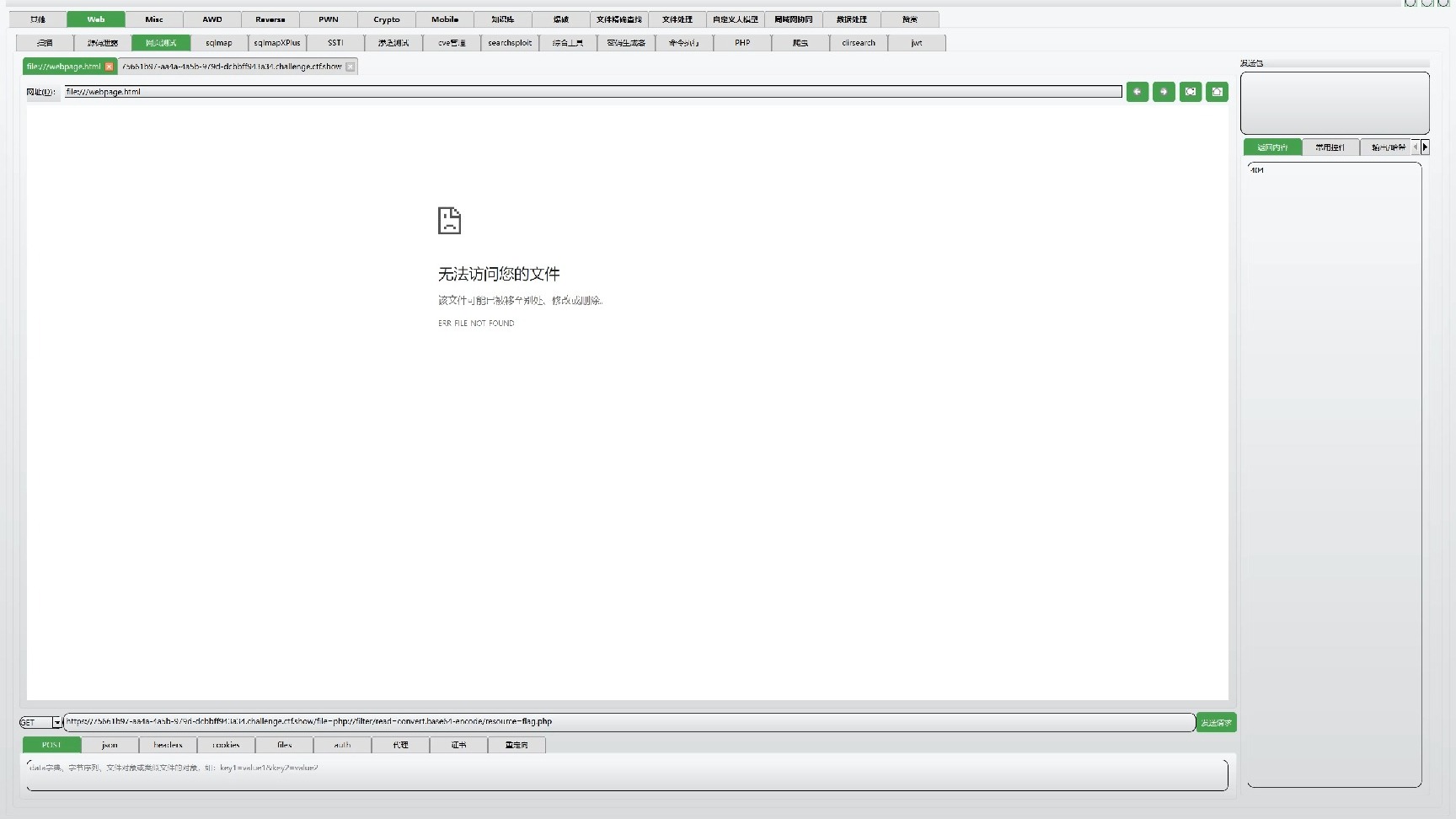The image size is (1456, 819).
Task: Click the response output area showing 404
Action: pos(1334,475)
